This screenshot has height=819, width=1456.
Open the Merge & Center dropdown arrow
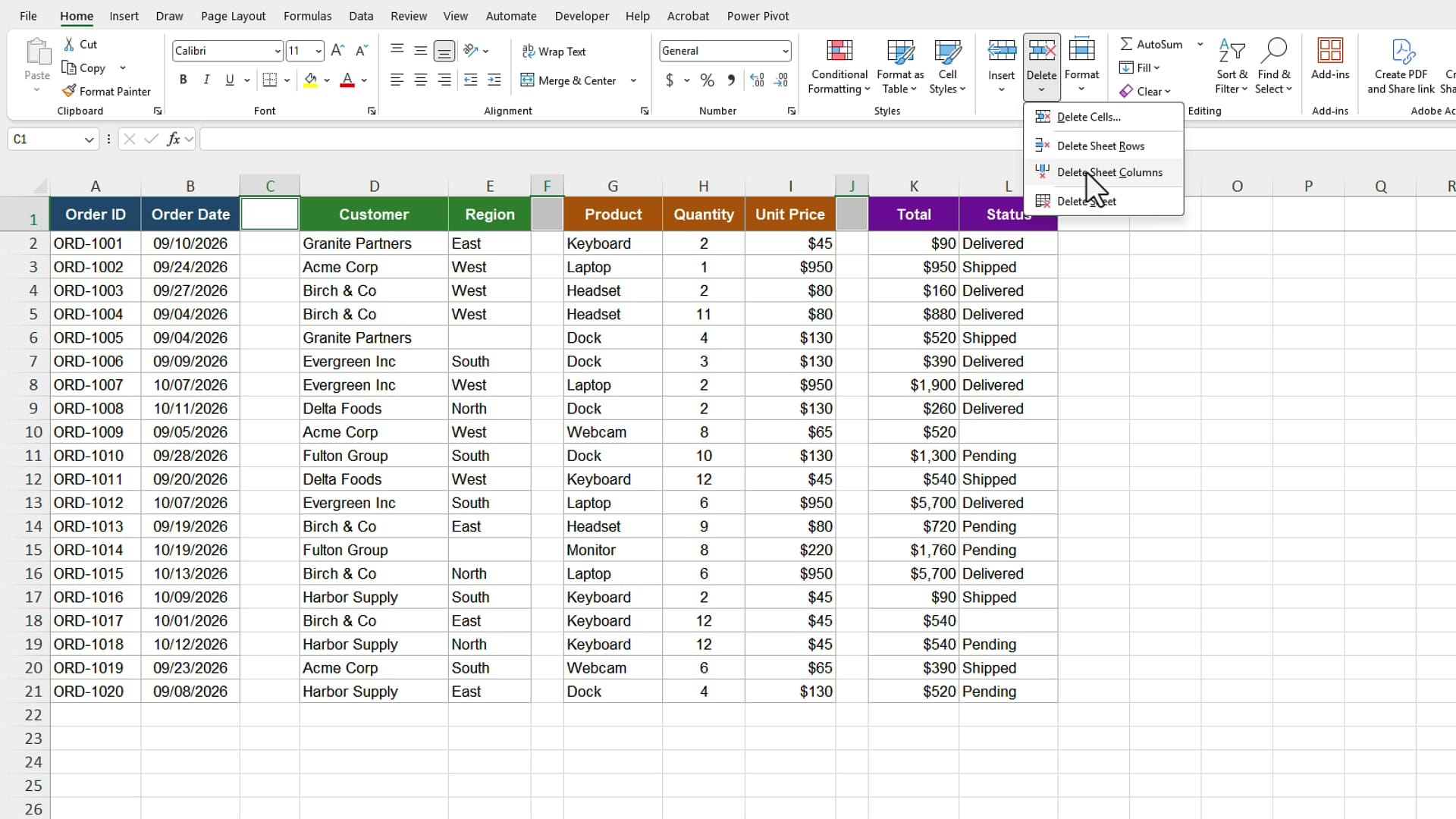tap(633, 80)
